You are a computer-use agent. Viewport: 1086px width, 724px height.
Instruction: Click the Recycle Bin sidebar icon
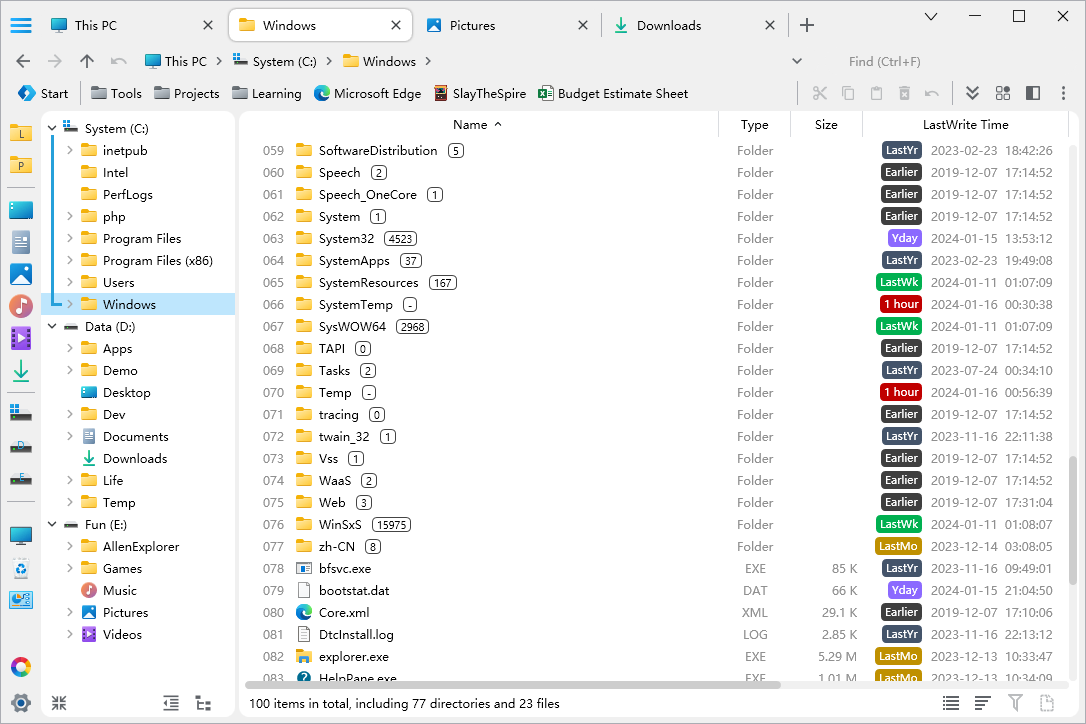[x=21, y=568]
